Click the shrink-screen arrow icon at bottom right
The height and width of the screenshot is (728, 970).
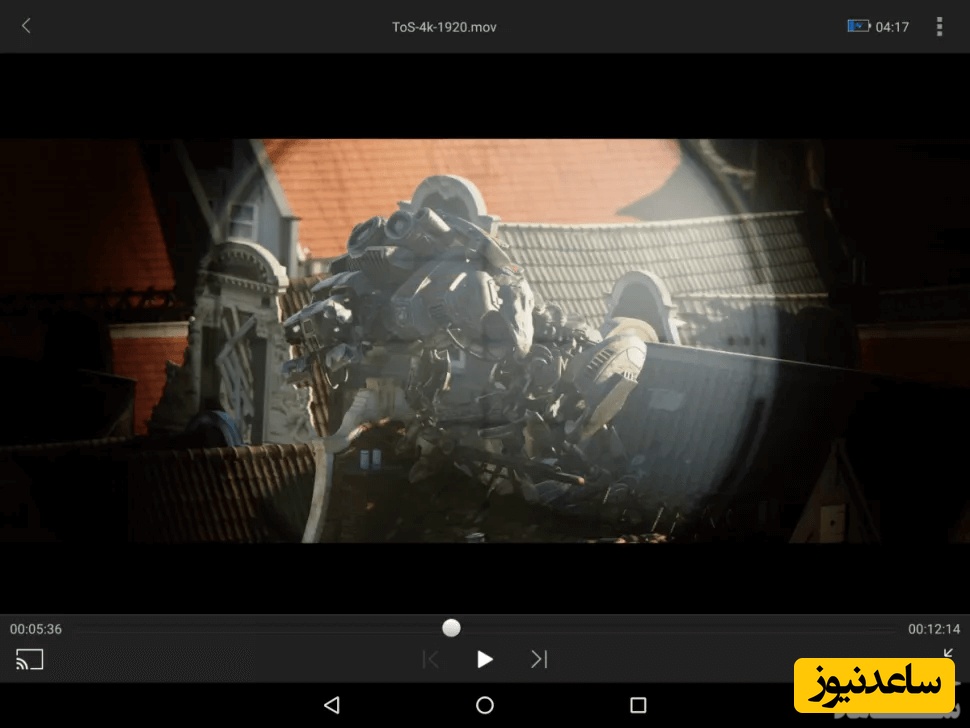click(x=948, y=654)
